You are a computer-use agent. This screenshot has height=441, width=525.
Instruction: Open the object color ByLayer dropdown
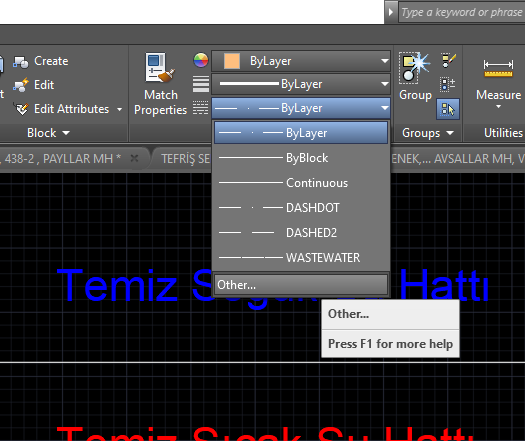pos(301,61)
